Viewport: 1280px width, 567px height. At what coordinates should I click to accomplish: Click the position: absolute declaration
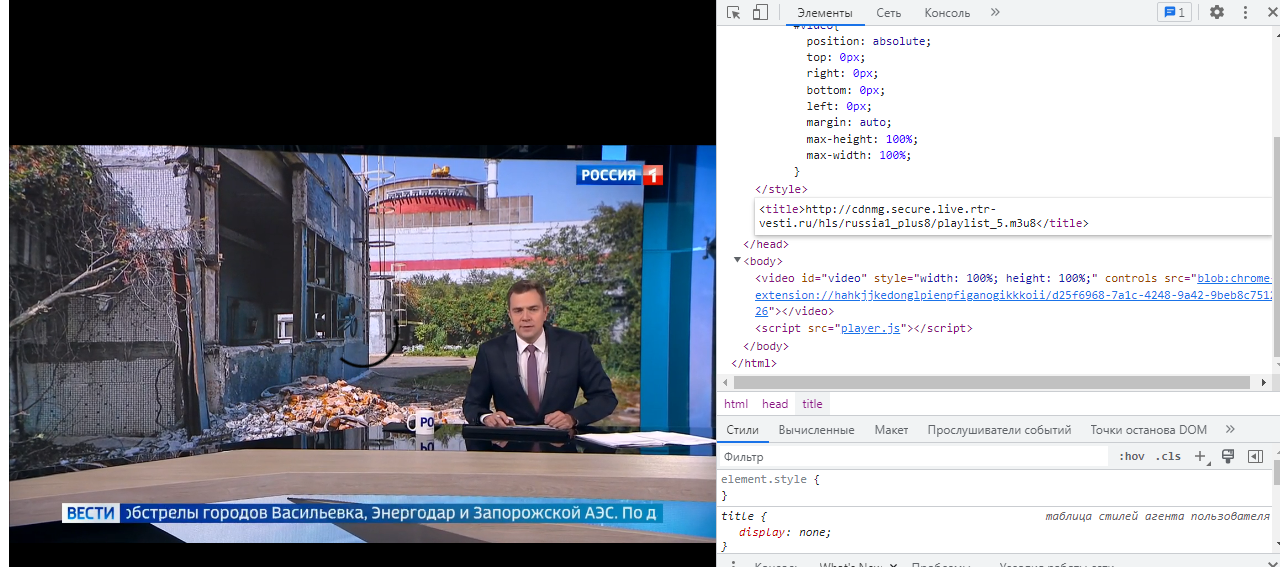click(868, 41)
